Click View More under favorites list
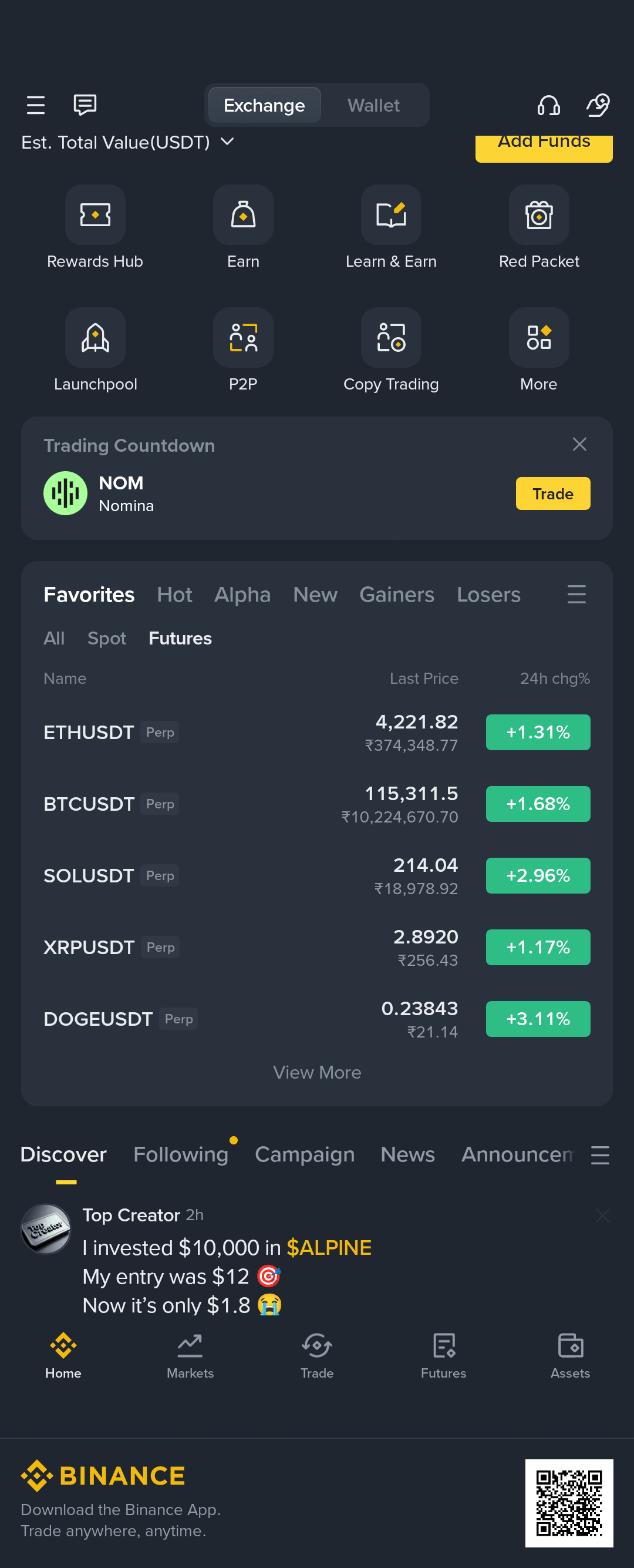The height and width of the screenshot is (1568, 634). [317, 1072]
